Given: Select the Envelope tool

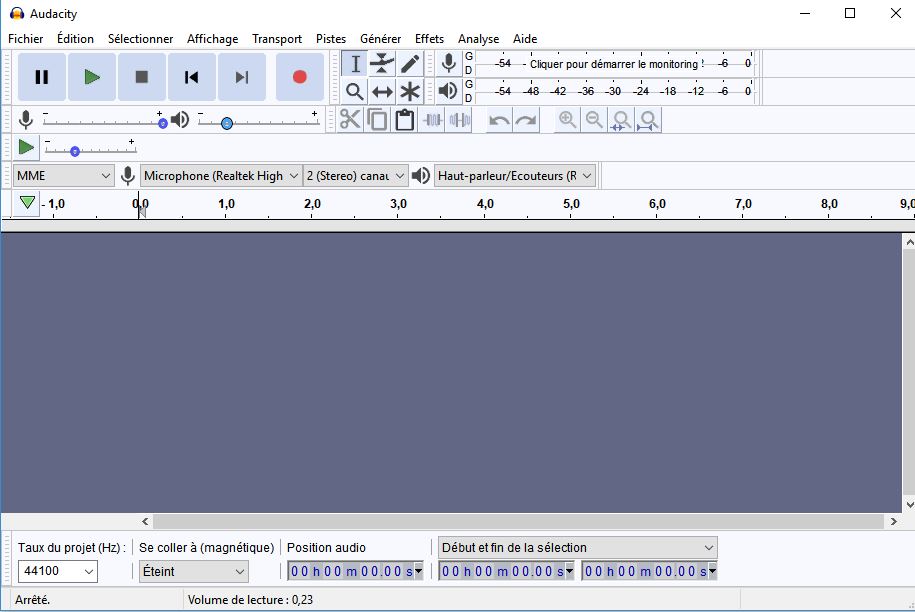Looking at the screenshot, I should coord(382,64).
